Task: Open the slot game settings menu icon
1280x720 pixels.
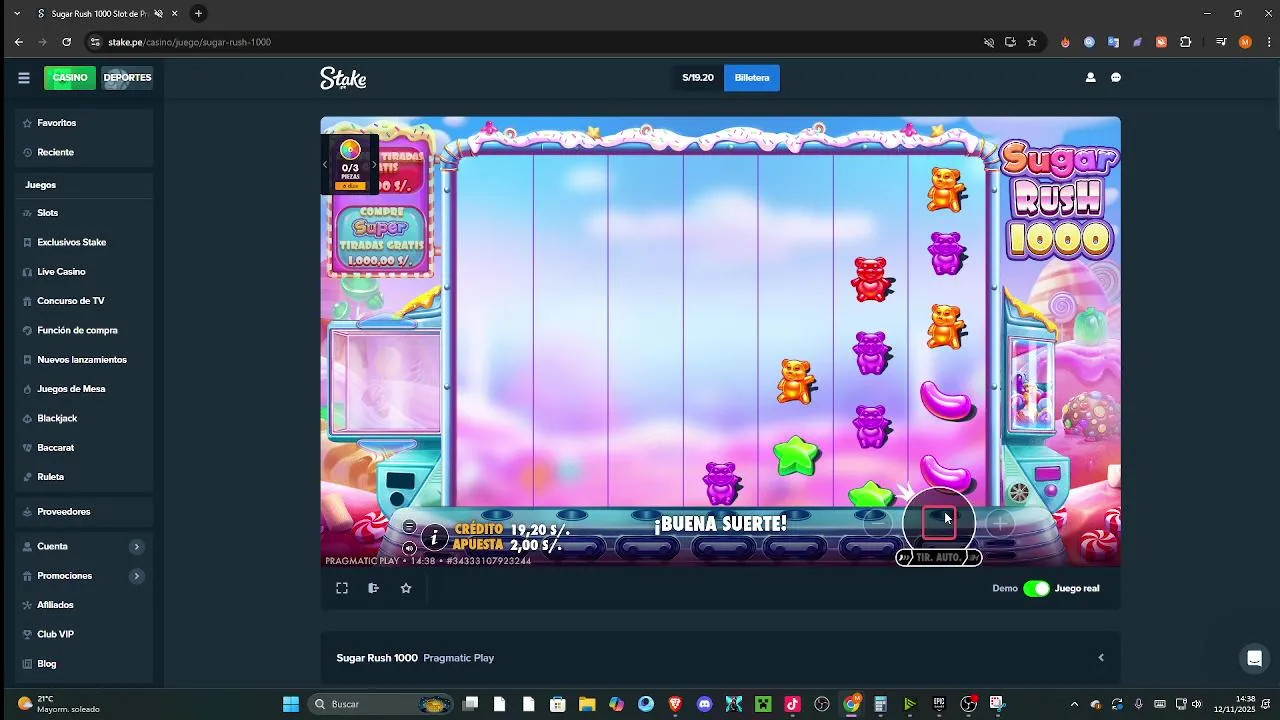Action: coord(409,527)
